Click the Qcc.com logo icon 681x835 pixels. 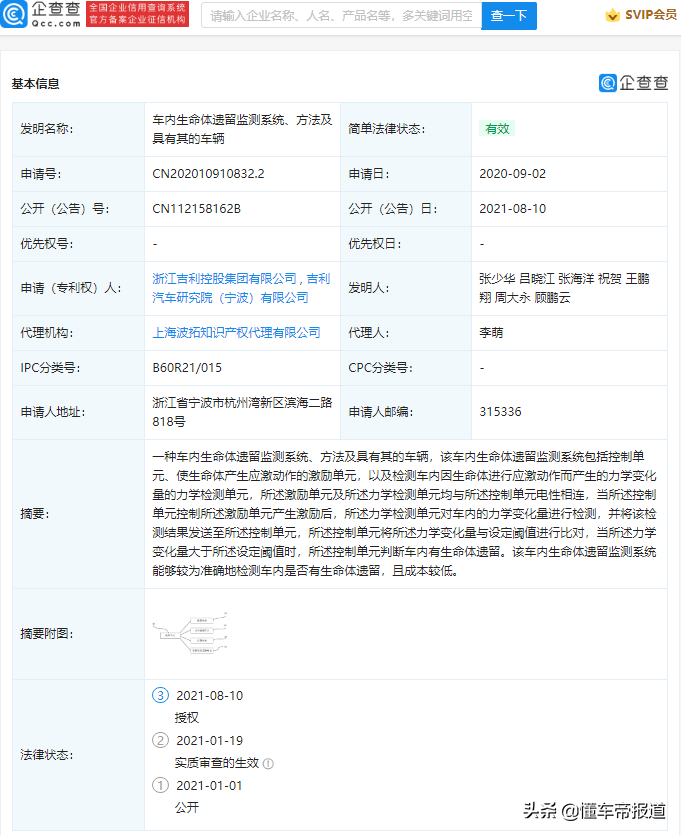click(14, 14)
